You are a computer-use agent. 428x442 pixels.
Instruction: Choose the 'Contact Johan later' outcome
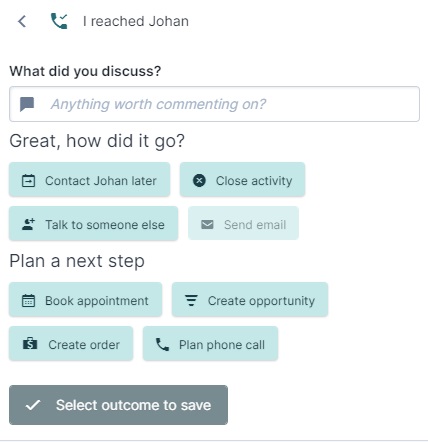90,180
